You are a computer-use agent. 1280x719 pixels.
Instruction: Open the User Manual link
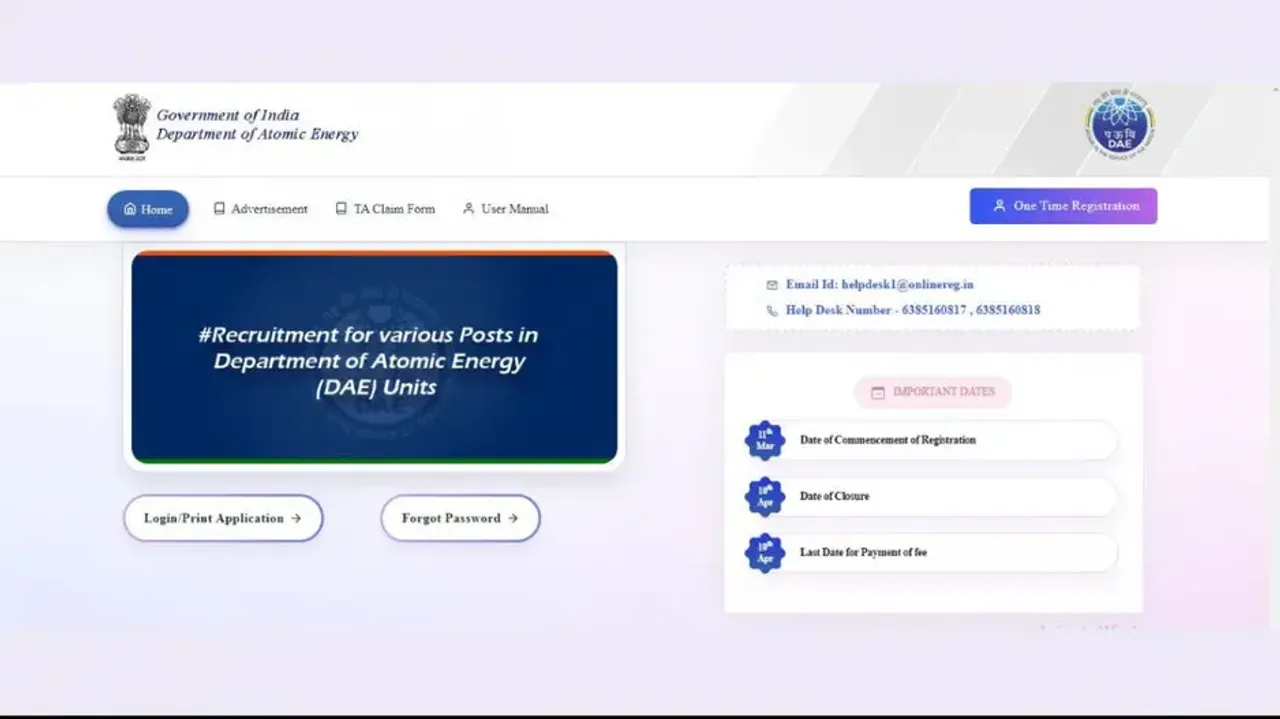pyautogui.click(x=505, y=209)
